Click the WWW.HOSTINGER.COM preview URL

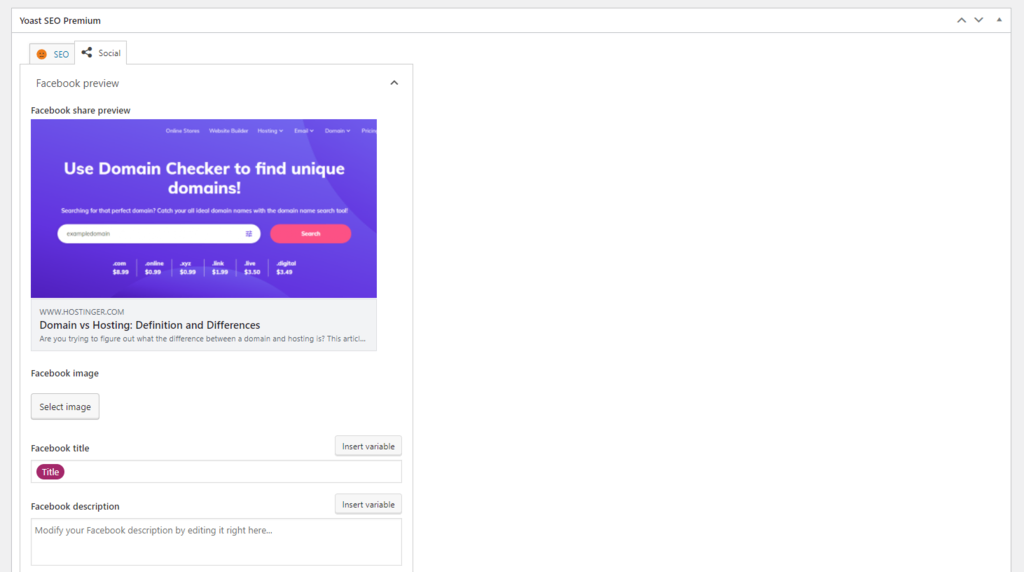point(82,312)
